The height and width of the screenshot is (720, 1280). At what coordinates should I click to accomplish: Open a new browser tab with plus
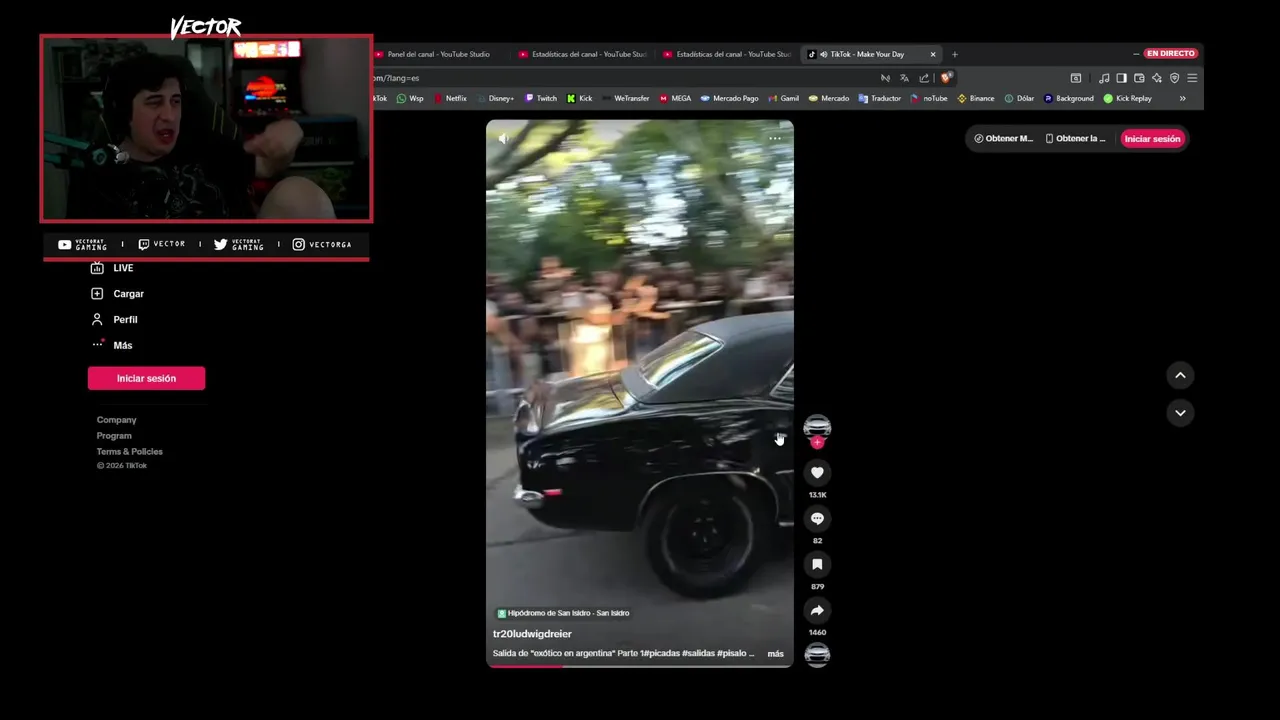tap(954, 54)
